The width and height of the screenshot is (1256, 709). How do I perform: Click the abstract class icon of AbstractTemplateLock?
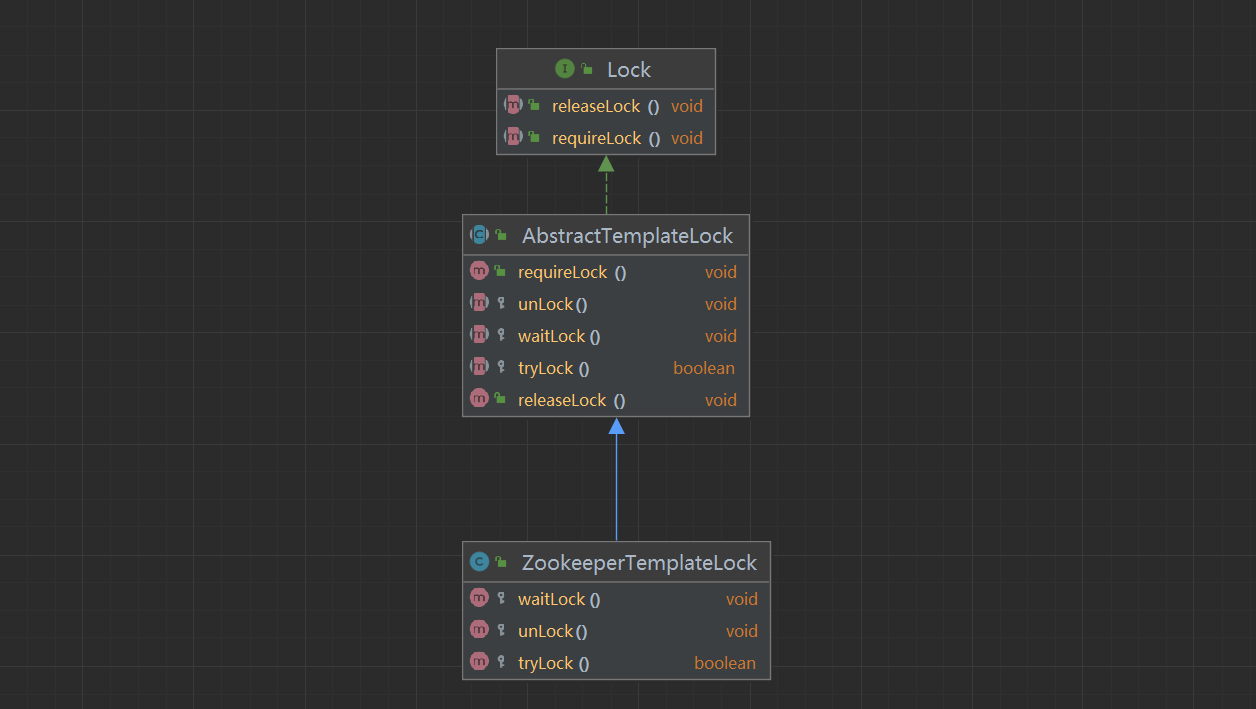pos(479,235)
